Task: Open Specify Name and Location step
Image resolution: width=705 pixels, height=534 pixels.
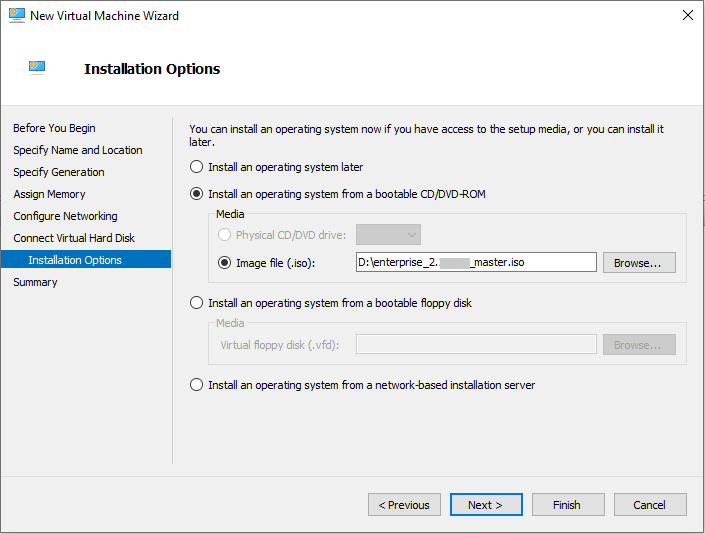Action: click(x=77, y=150)
